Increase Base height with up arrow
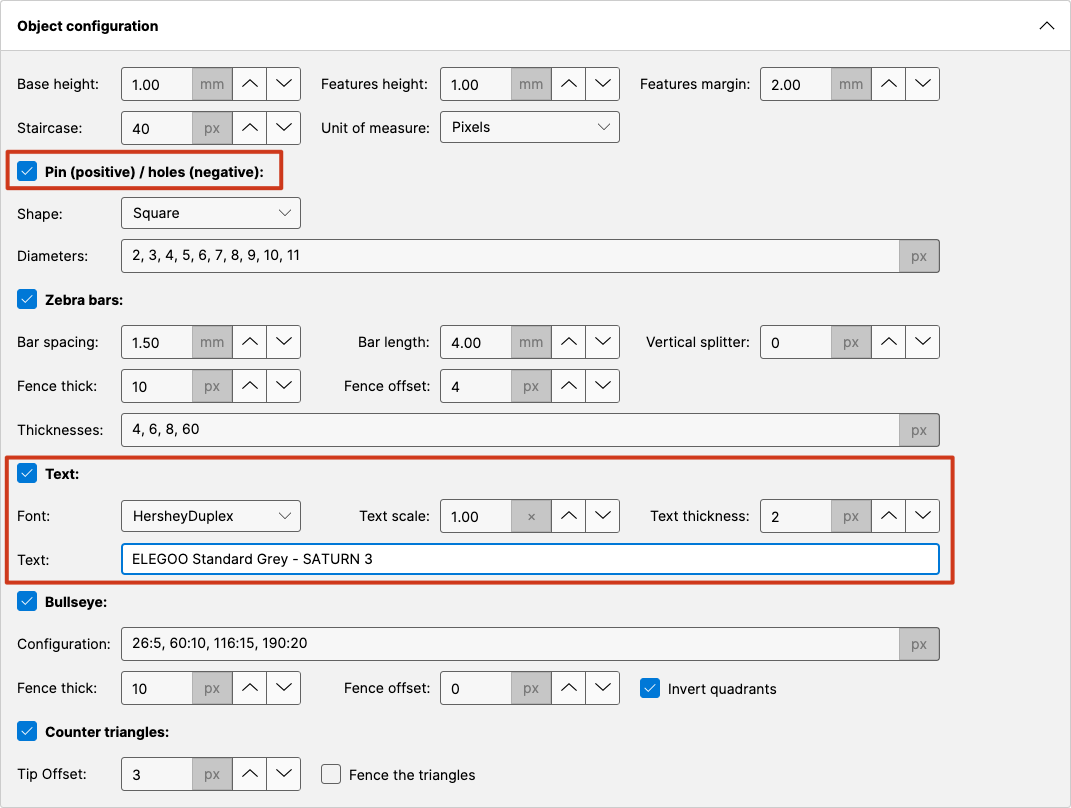This screenshot has width=1071, height=808. tap(250, 85)
